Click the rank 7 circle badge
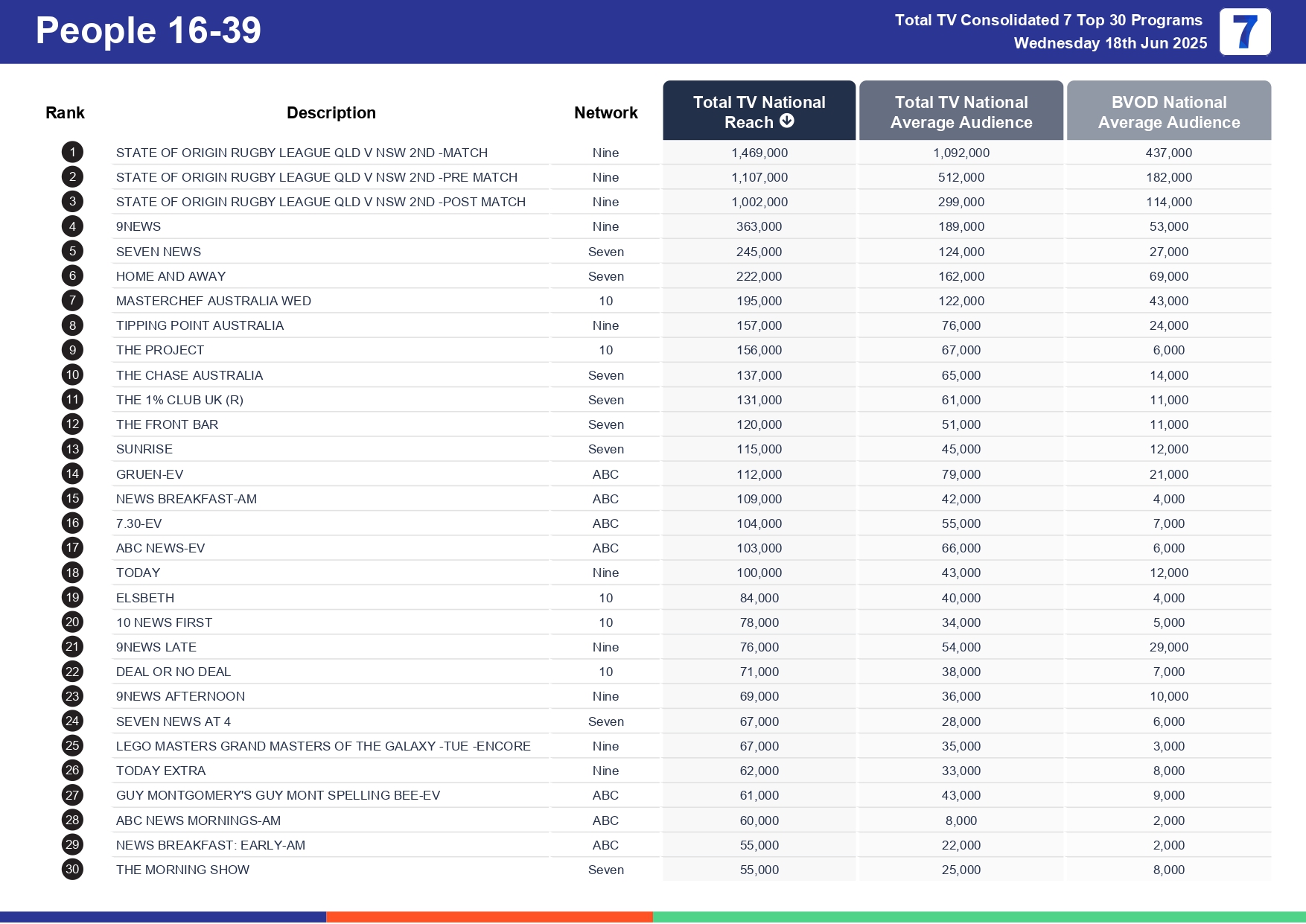This screenshot has height=924, width=1306. [71, 300]
